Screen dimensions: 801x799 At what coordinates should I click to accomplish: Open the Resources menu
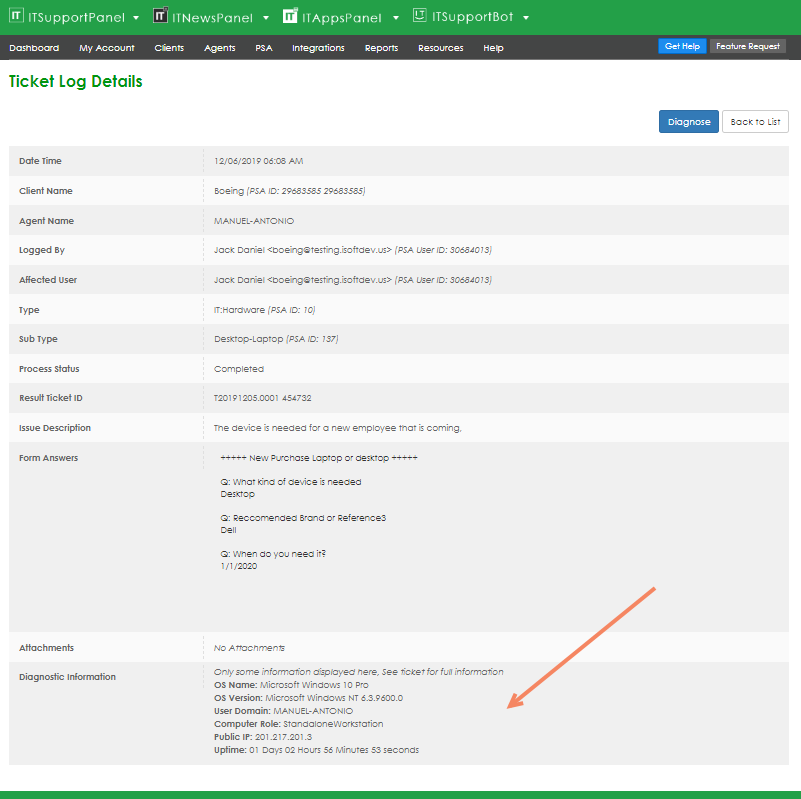(440, 48)
